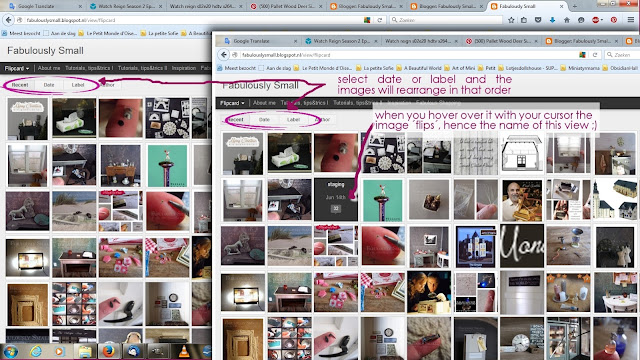Open the Flipcard view dropdown in back window
The width and height of the screenshot is (640, 360).
click(17, 68)
